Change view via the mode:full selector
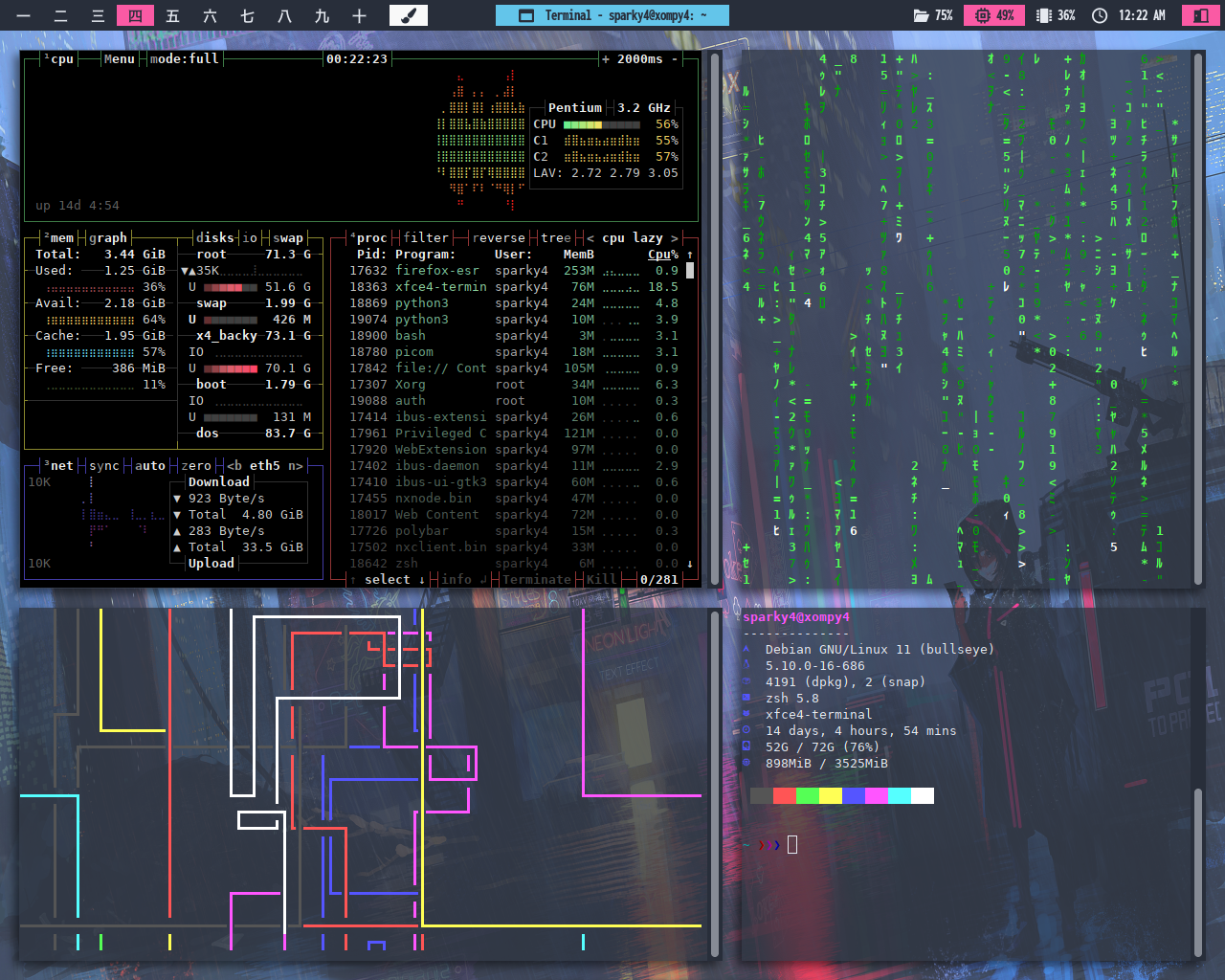1225x980 pixels. point(184,59)
